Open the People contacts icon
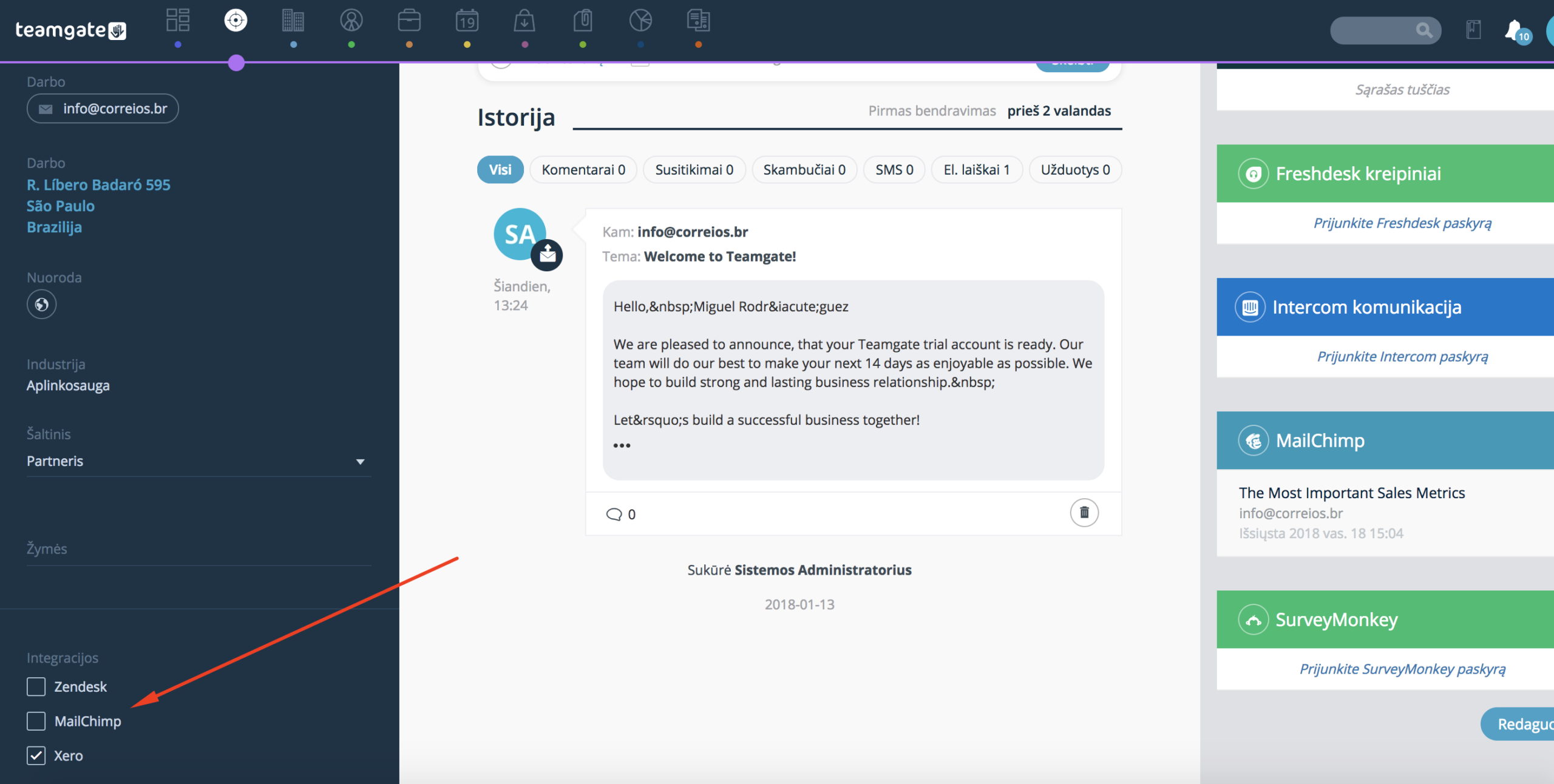The height and width of the screenshot is (784, 1554). tap(351, 21)
